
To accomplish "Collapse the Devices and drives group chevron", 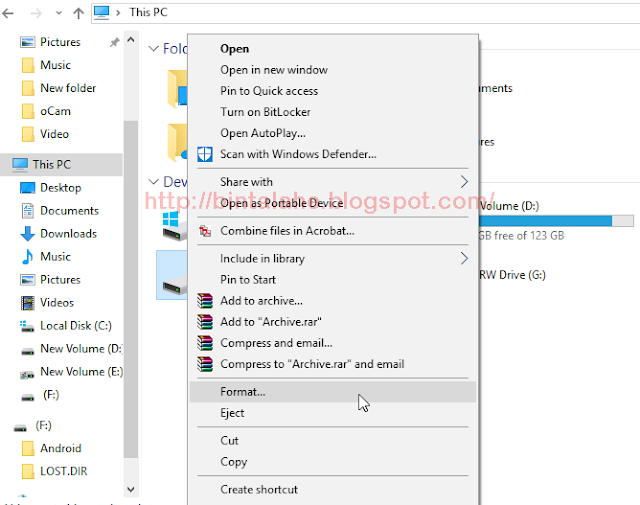I will pyautogui.click(x=153, y=181).
